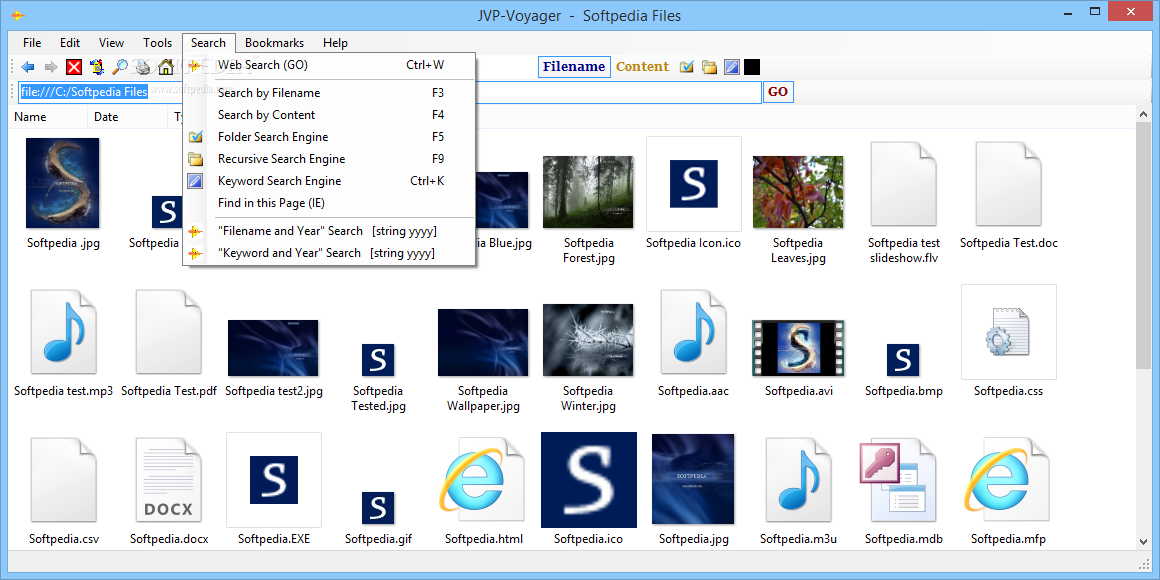Choose Find in this Page (IE)

(x=329, y=203)
